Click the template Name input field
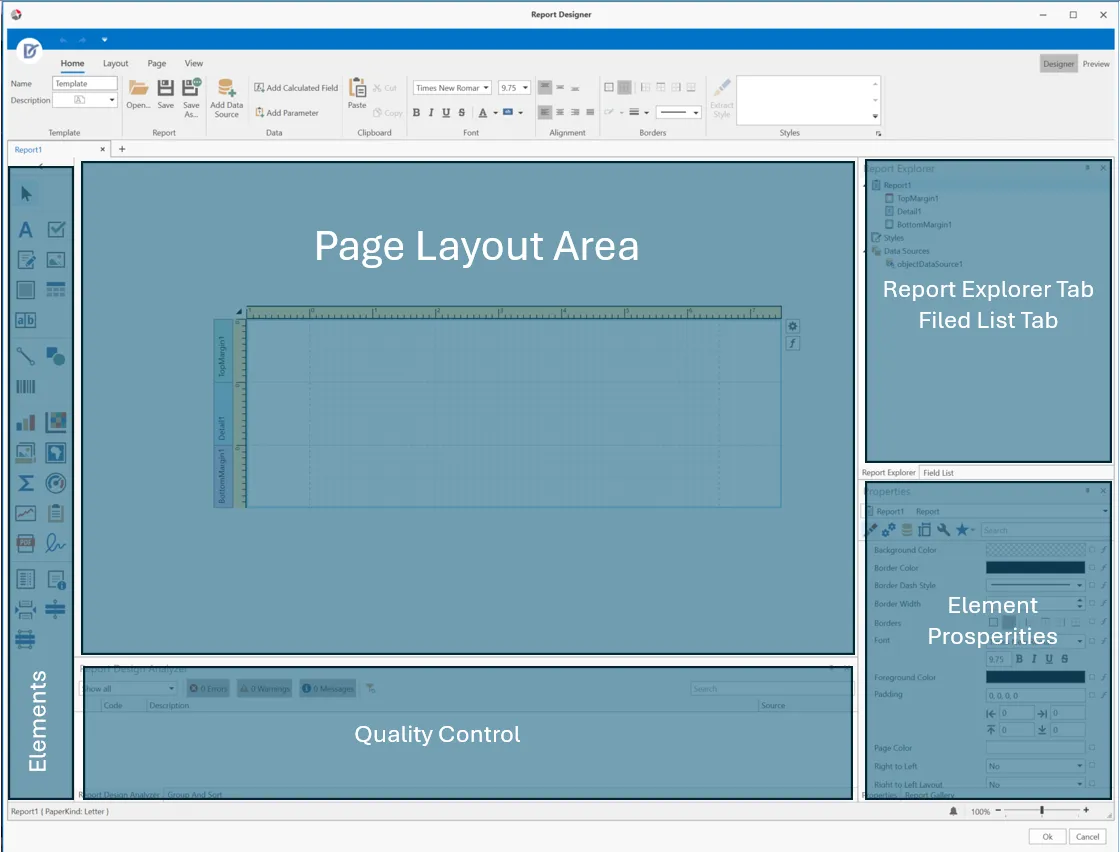The height and width of the screenshot is (852, 1120). pyautogui.click(x=85, y=84)
